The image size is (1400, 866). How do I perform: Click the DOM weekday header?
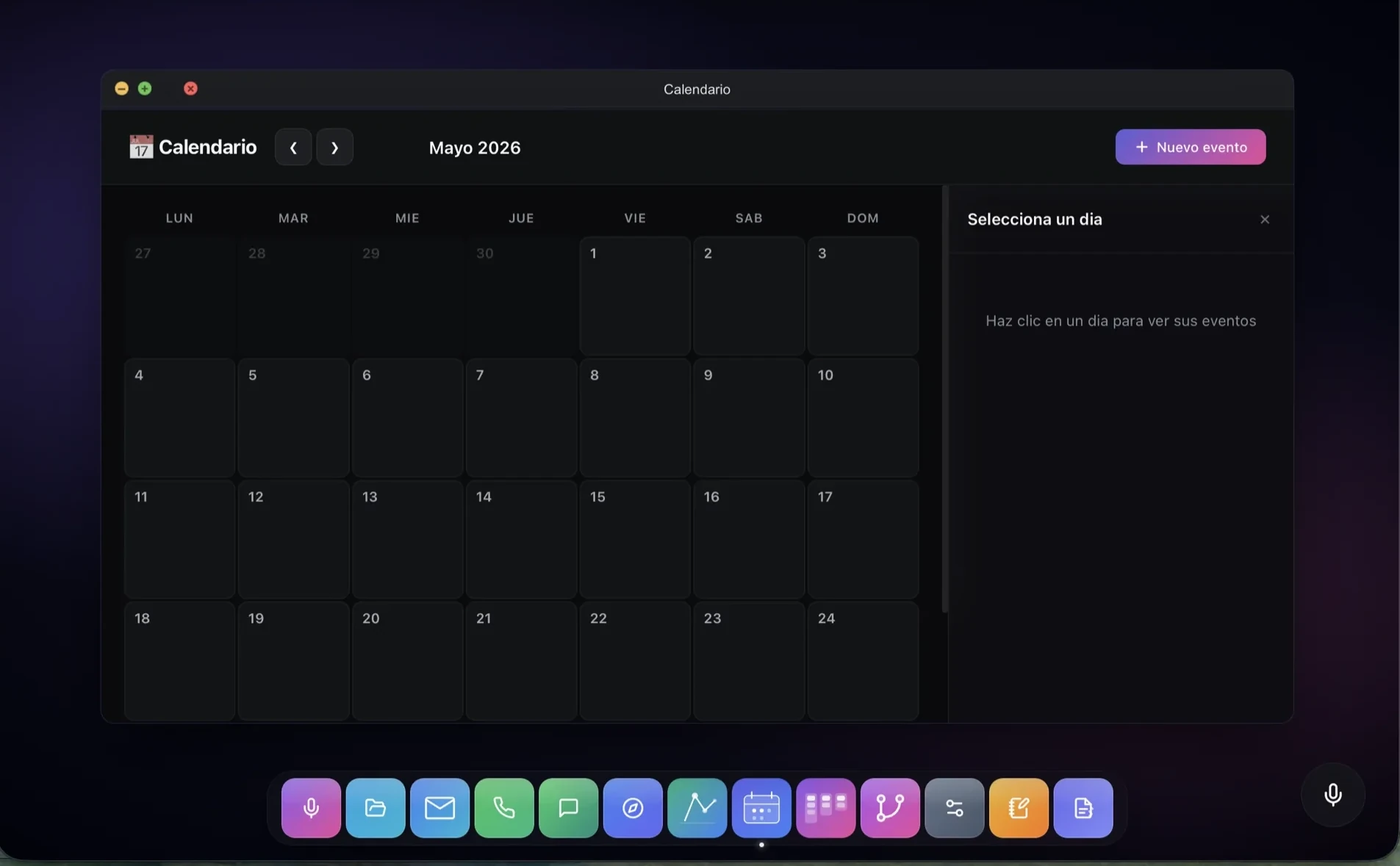pyautogui.click(x=863, y=218)
